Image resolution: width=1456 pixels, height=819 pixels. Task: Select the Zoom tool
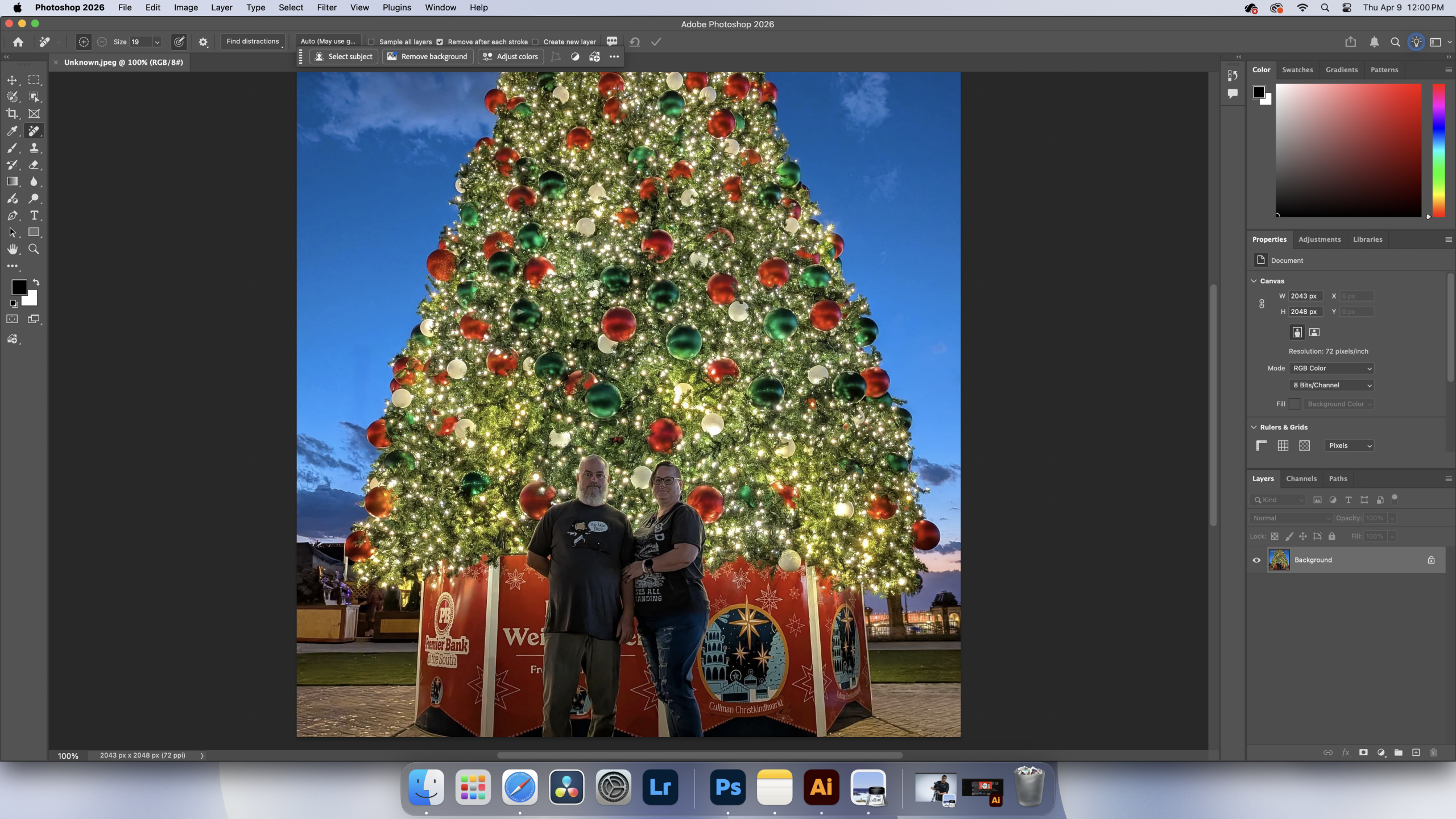tap(34, 249)
